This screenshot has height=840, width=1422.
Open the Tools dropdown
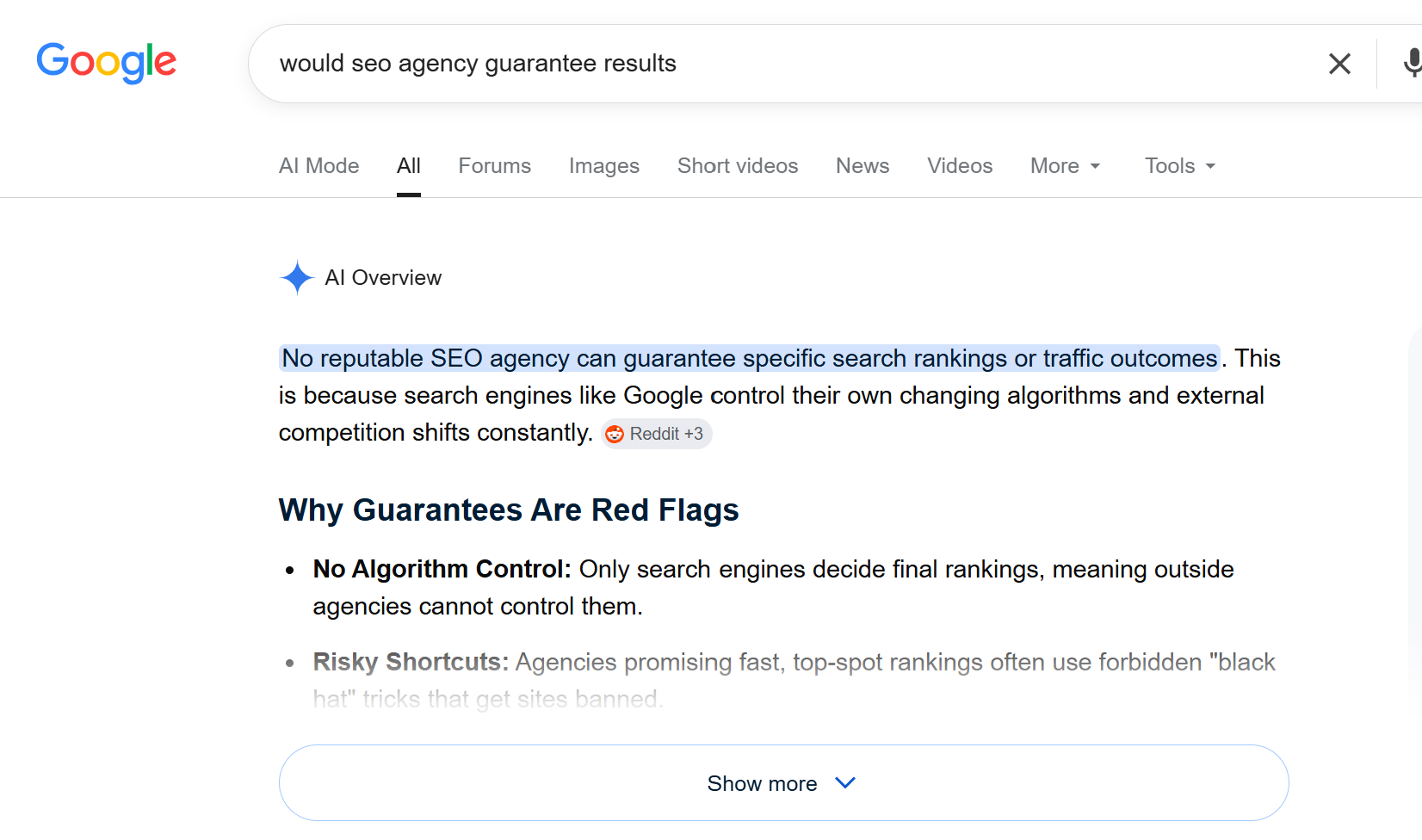(x=1180, y=166)
